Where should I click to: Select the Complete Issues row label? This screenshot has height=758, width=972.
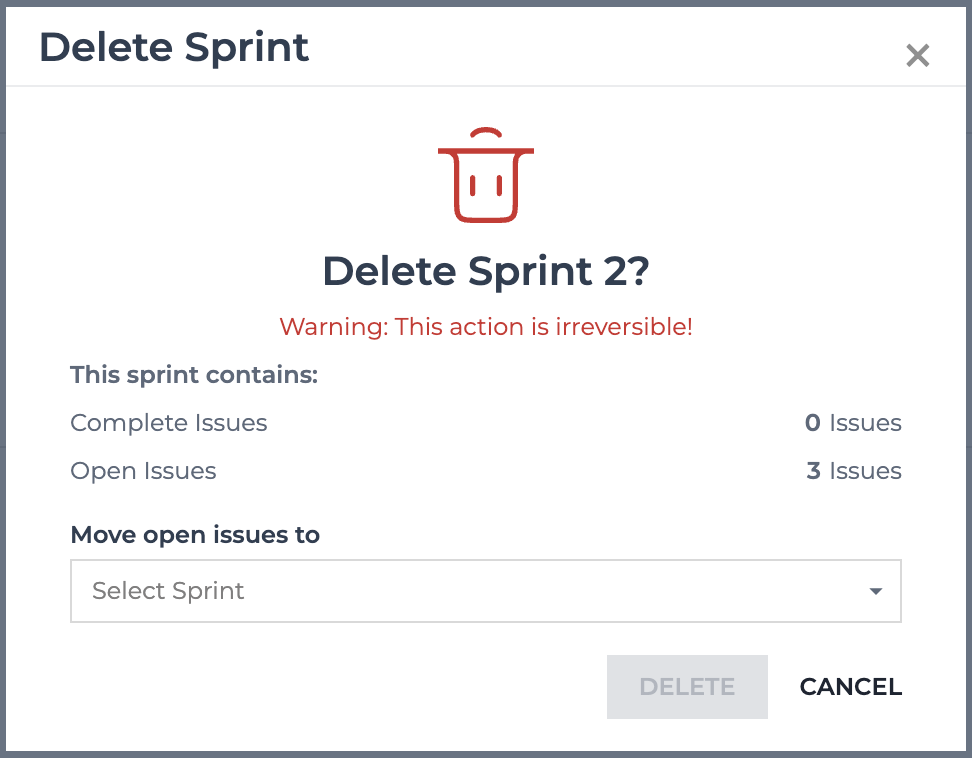coord(169,423)
